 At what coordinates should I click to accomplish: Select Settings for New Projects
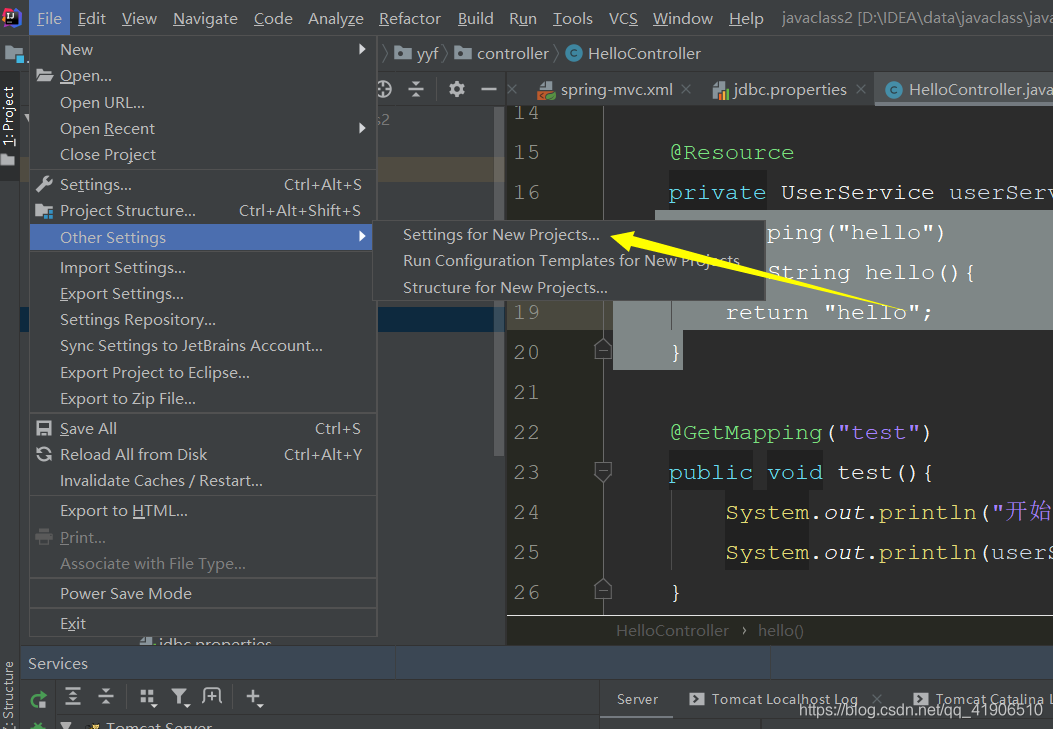point(501,235)
